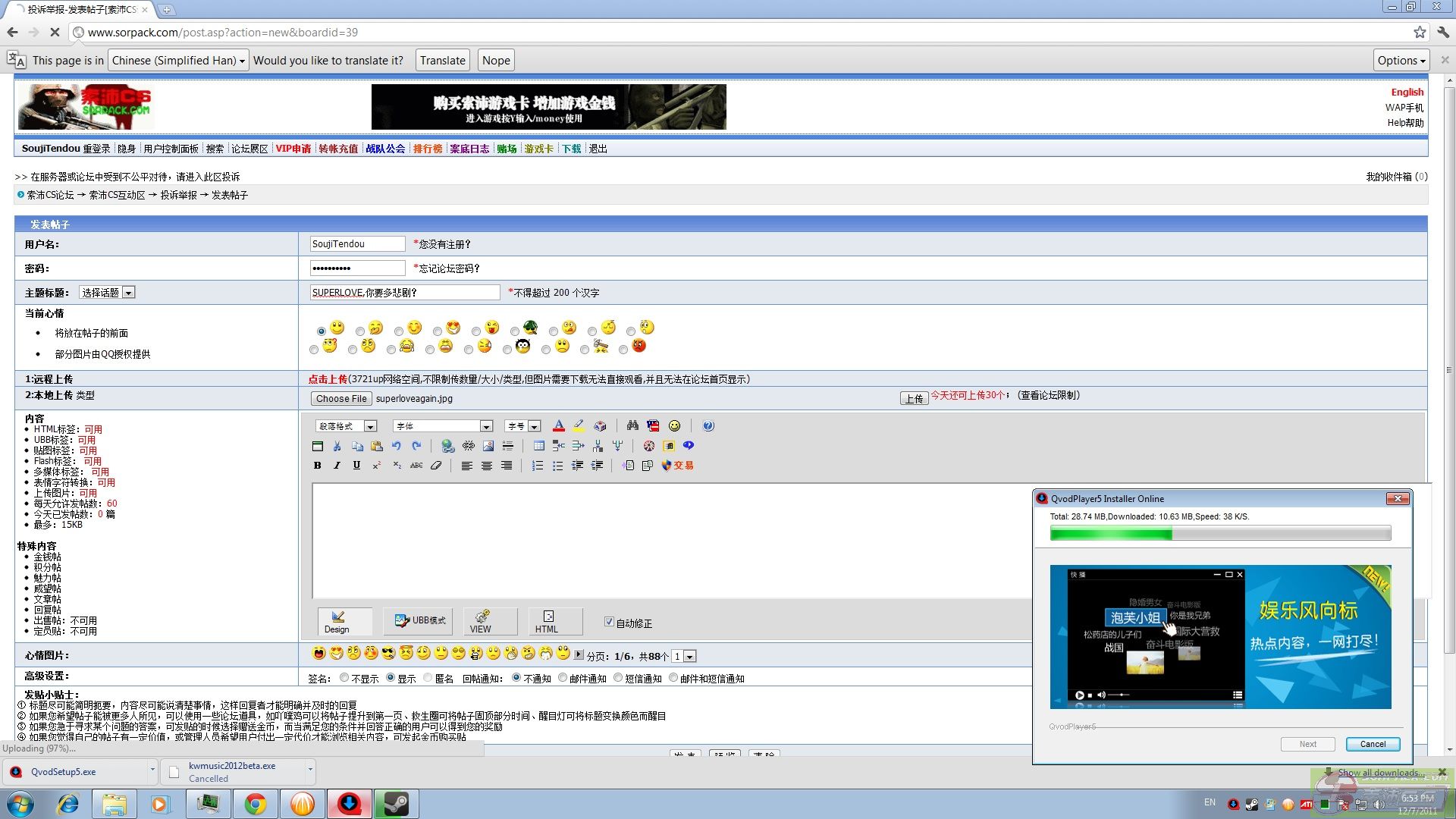Expand the 字体 font dropdown
Screen dimensions: 1456x819
pyautogui.click(x=486, y=426)
